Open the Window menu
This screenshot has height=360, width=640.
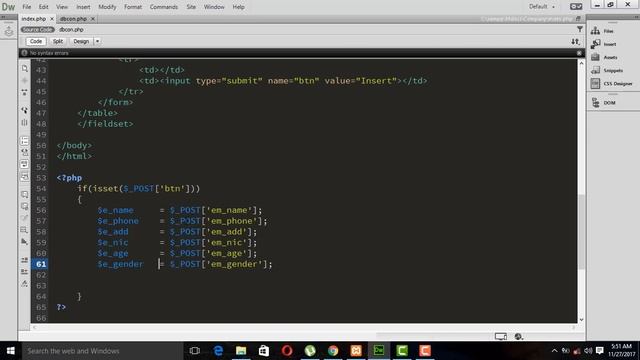coord(214,7)
